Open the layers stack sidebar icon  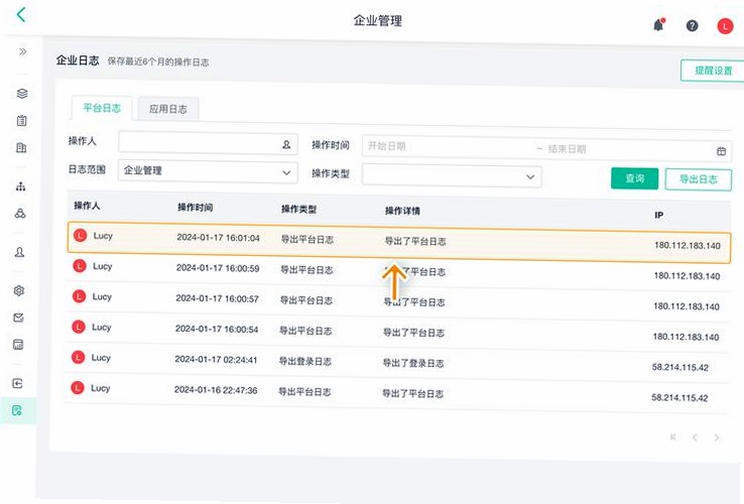point(22,93)
